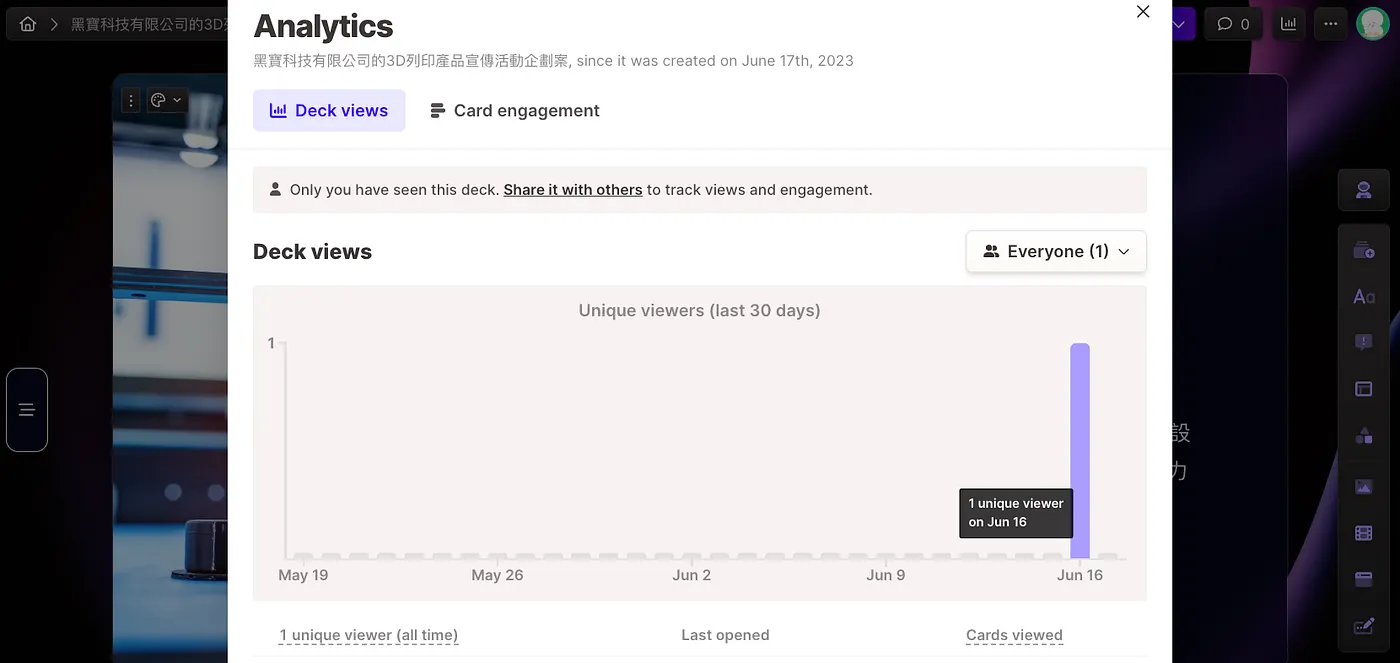Screen dimensions: 1400x663
Task: Open the Everyone (1) viewer filter dropdown
Action: pos(1056,252)
